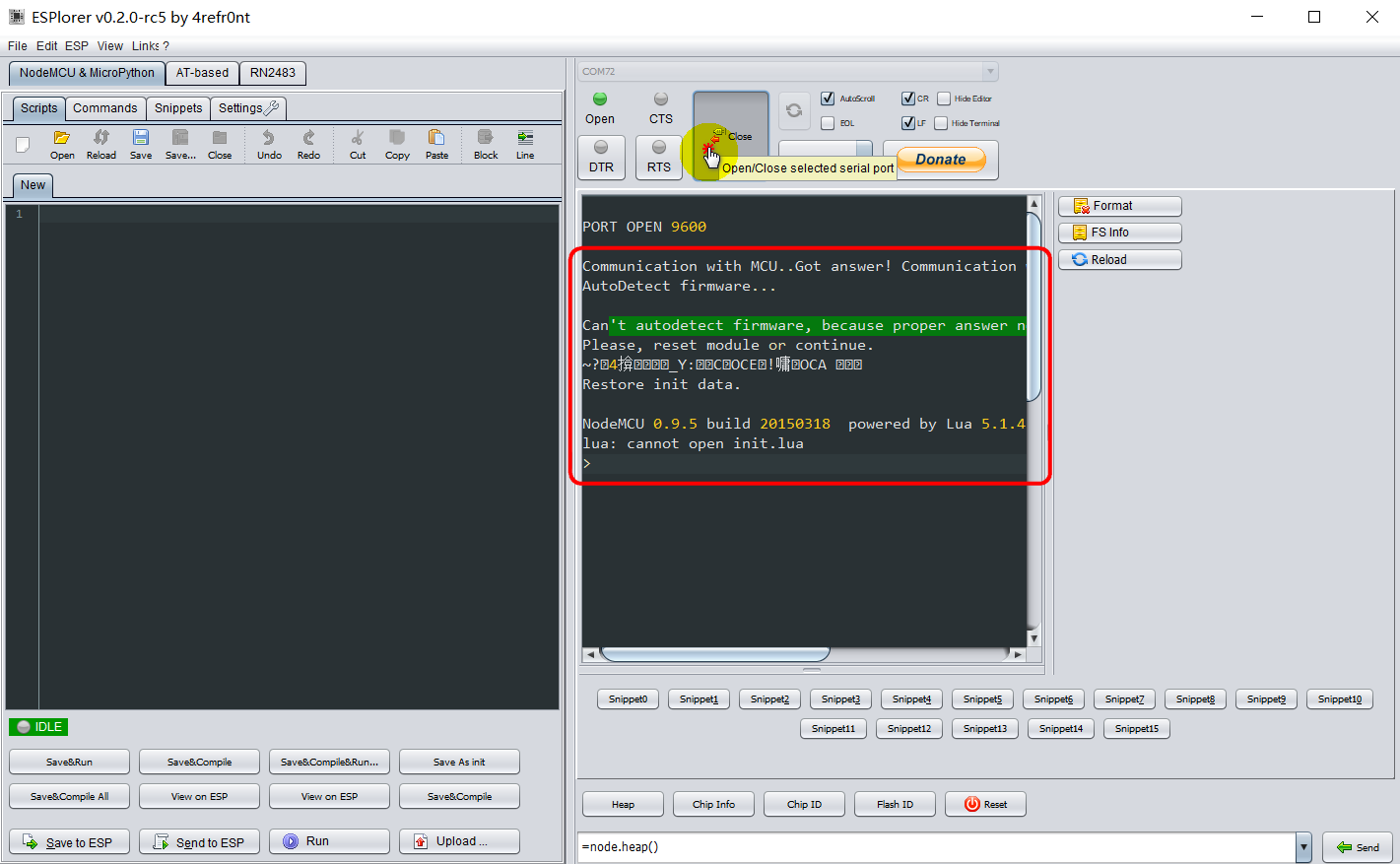Expand the baud rate dropdown
Screen dimensions: 1400x864
pyautogui.click(x=863, y=148)
